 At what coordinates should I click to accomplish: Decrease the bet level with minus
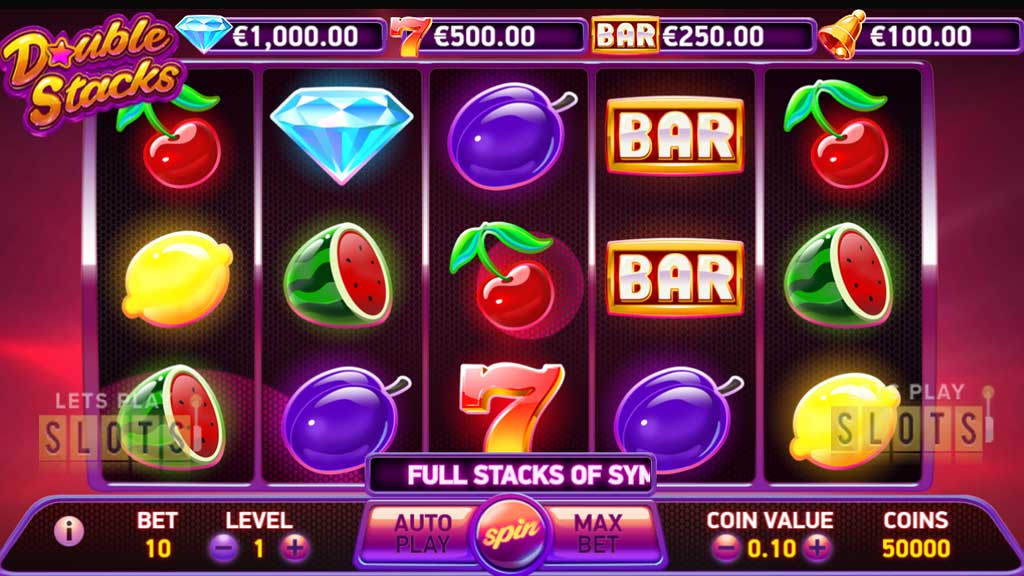[x=223, y=548]
